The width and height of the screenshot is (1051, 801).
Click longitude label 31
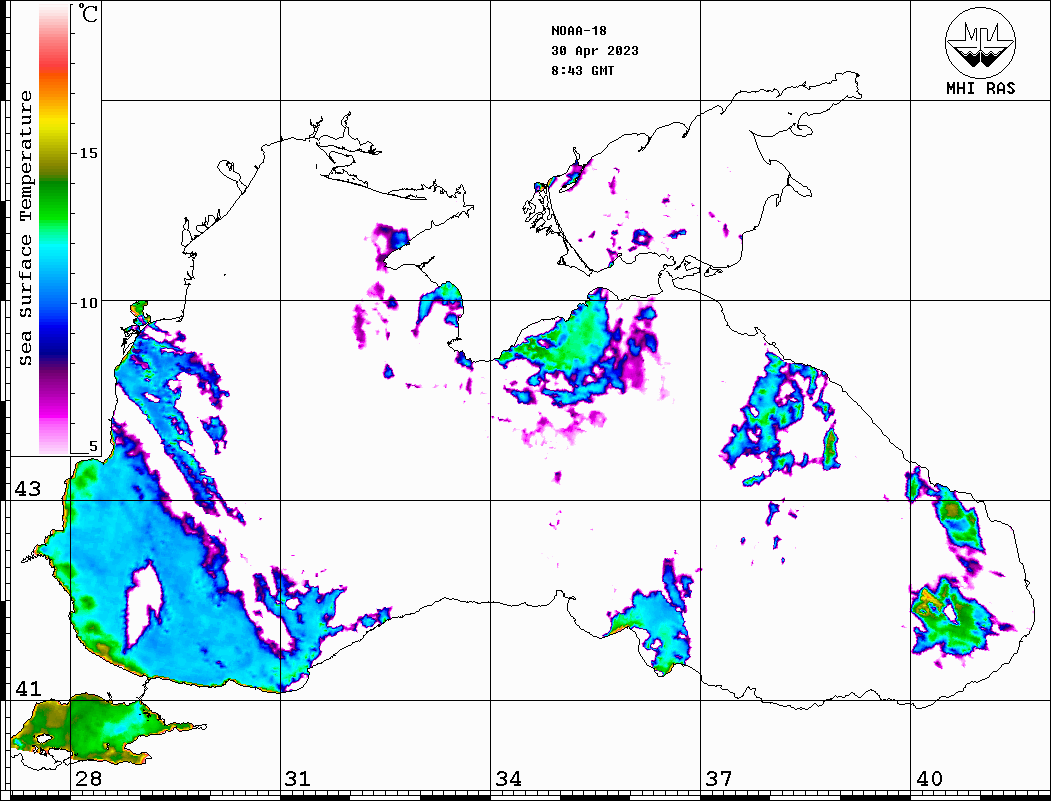298,779
